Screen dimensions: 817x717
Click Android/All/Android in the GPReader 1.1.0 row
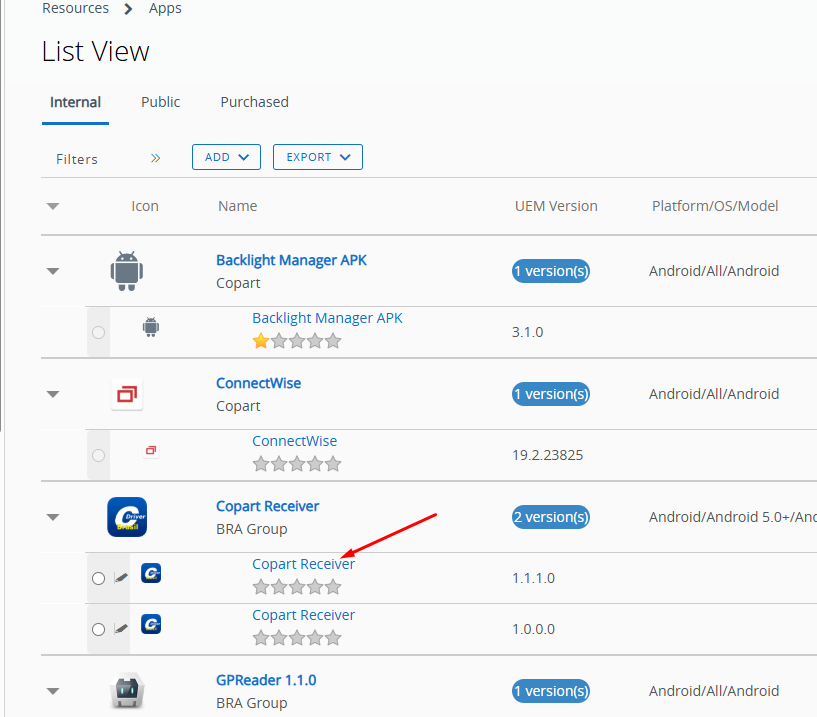pyautogui.click(x=714, y=691)
